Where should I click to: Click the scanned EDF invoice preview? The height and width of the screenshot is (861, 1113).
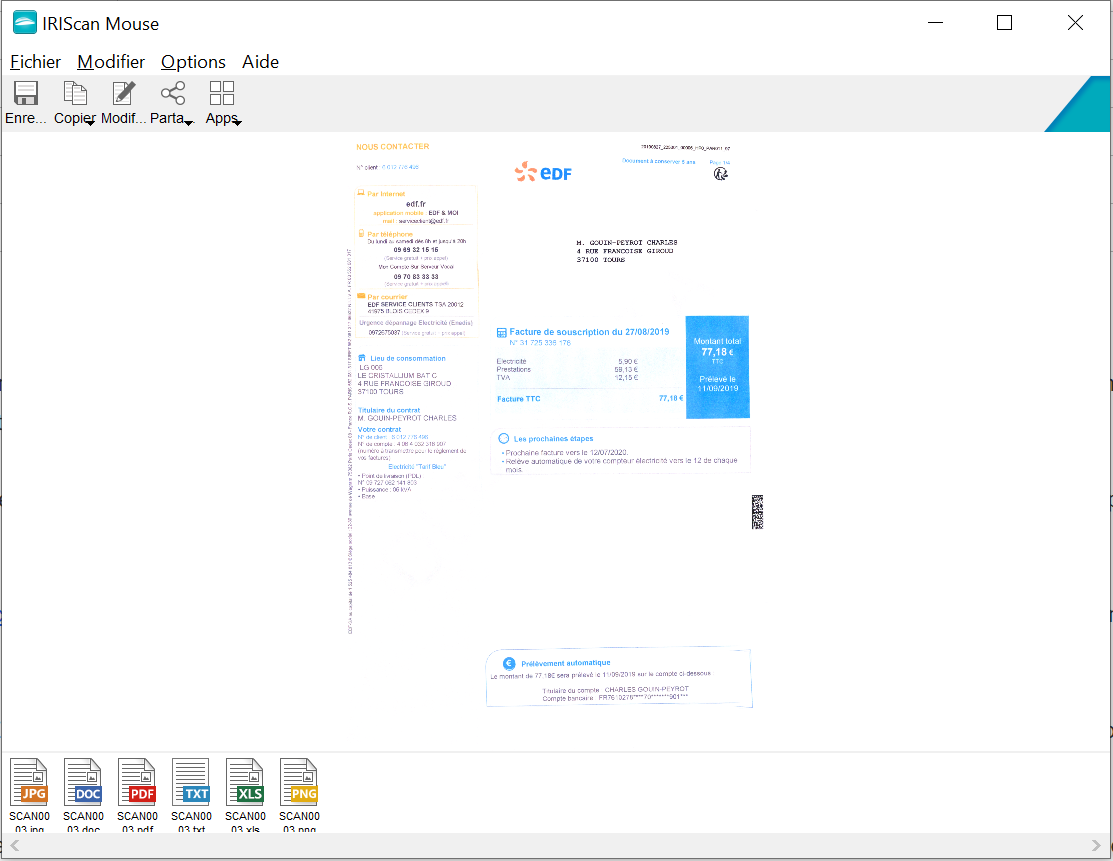pos(554,425)
